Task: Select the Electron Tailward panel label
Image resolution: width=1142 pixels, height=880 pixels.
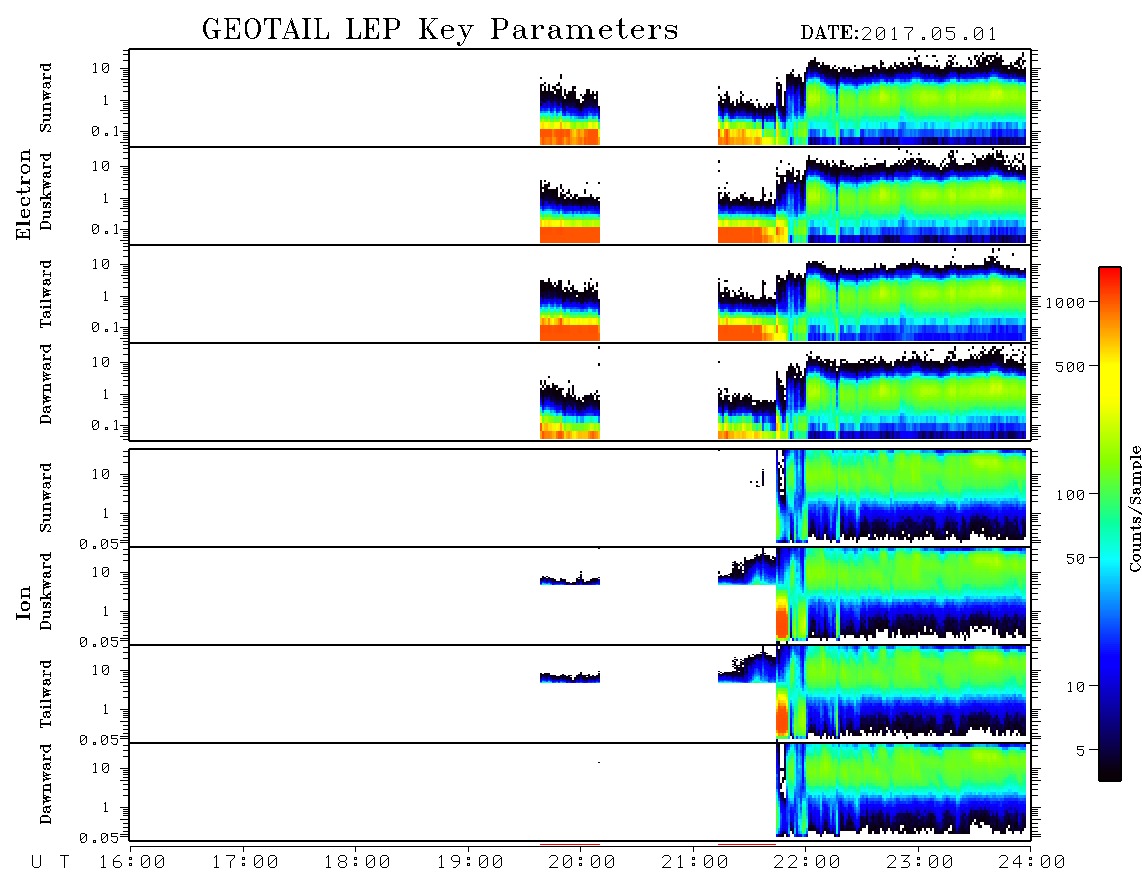Action: pos(46,294)
